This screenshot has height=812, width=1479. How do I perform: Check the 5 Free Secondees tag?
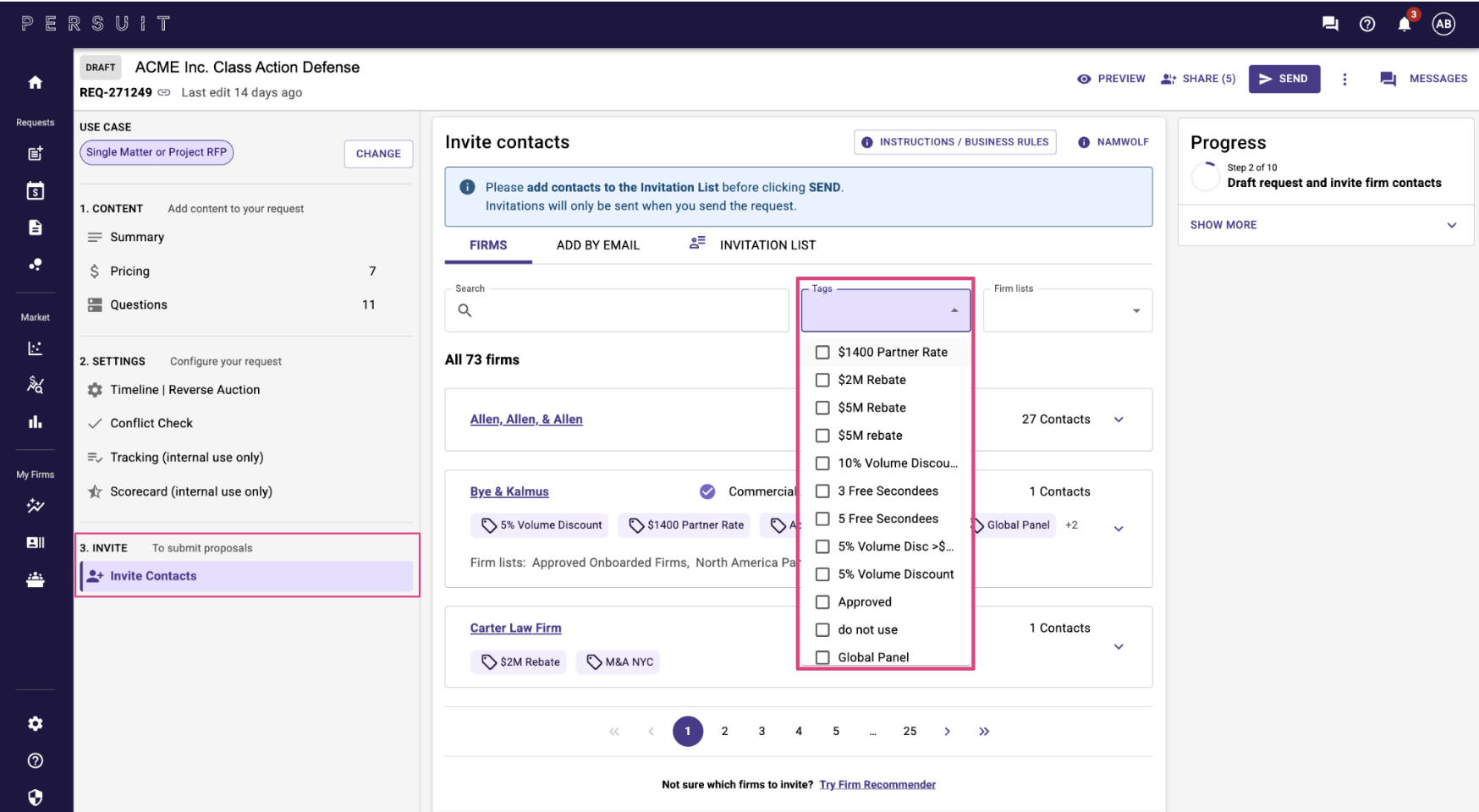[822, 518]
